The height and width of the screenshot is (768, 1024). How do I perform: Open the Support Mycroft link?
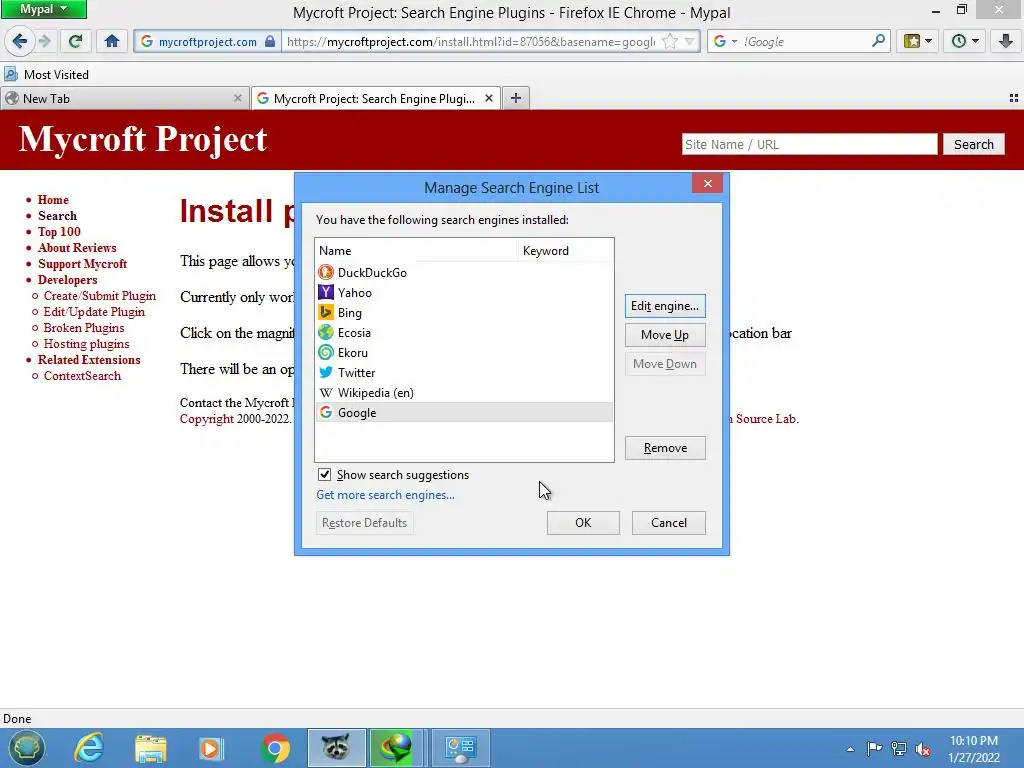tap(82, 263)
